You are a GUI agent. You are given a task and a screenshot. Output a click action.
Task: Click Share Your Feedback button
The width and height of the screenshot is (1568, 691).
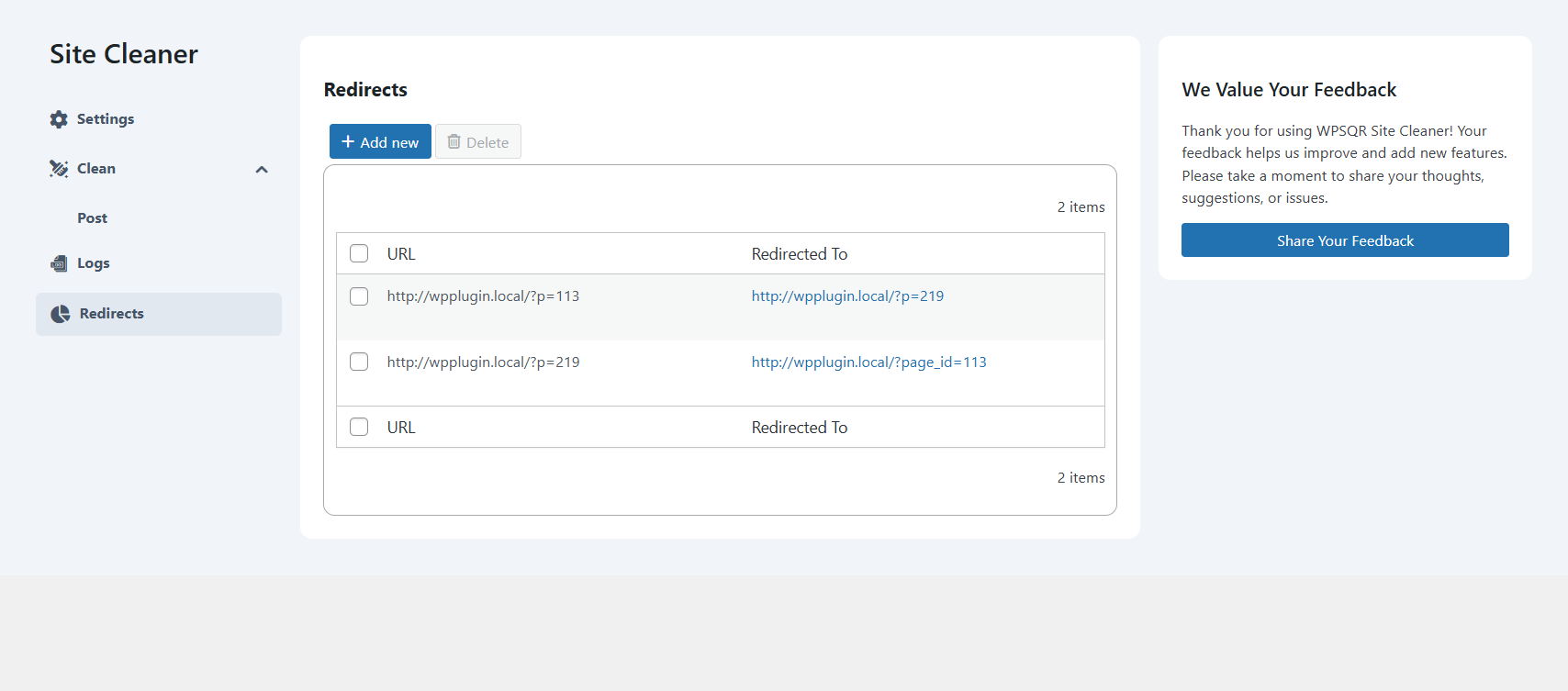click(x=1345, y=240)
